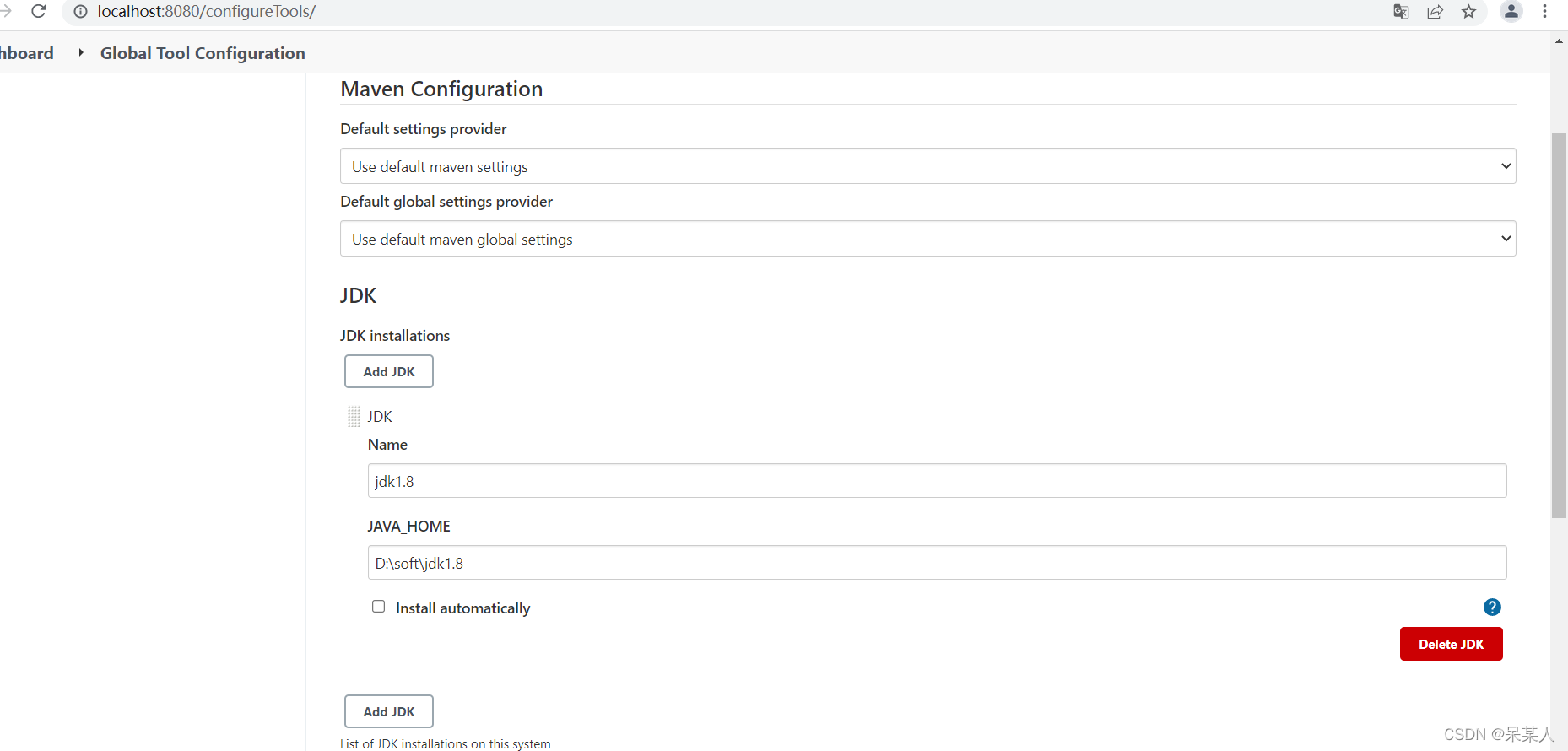Click the Default global settings provider label

(x=446, y=202)
